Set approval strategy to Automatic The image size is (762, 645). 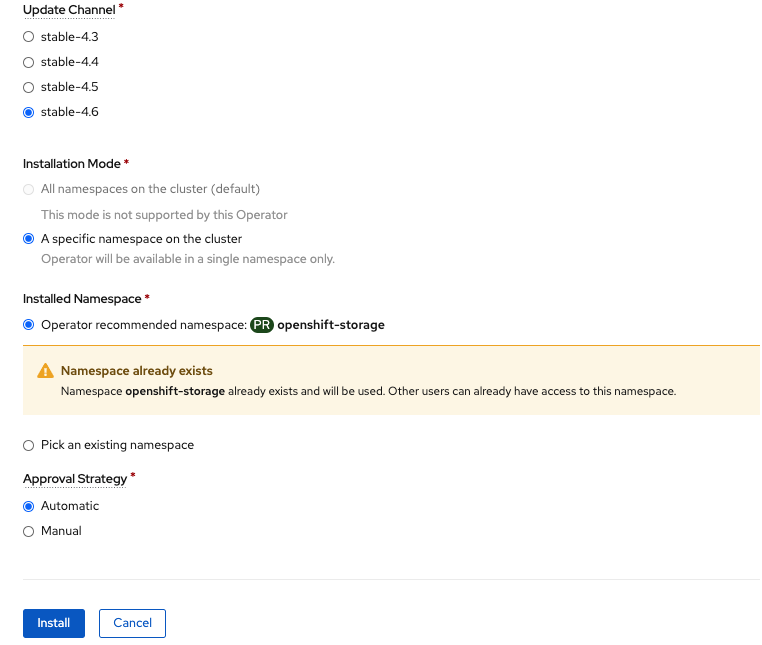(x=29, y=506)
